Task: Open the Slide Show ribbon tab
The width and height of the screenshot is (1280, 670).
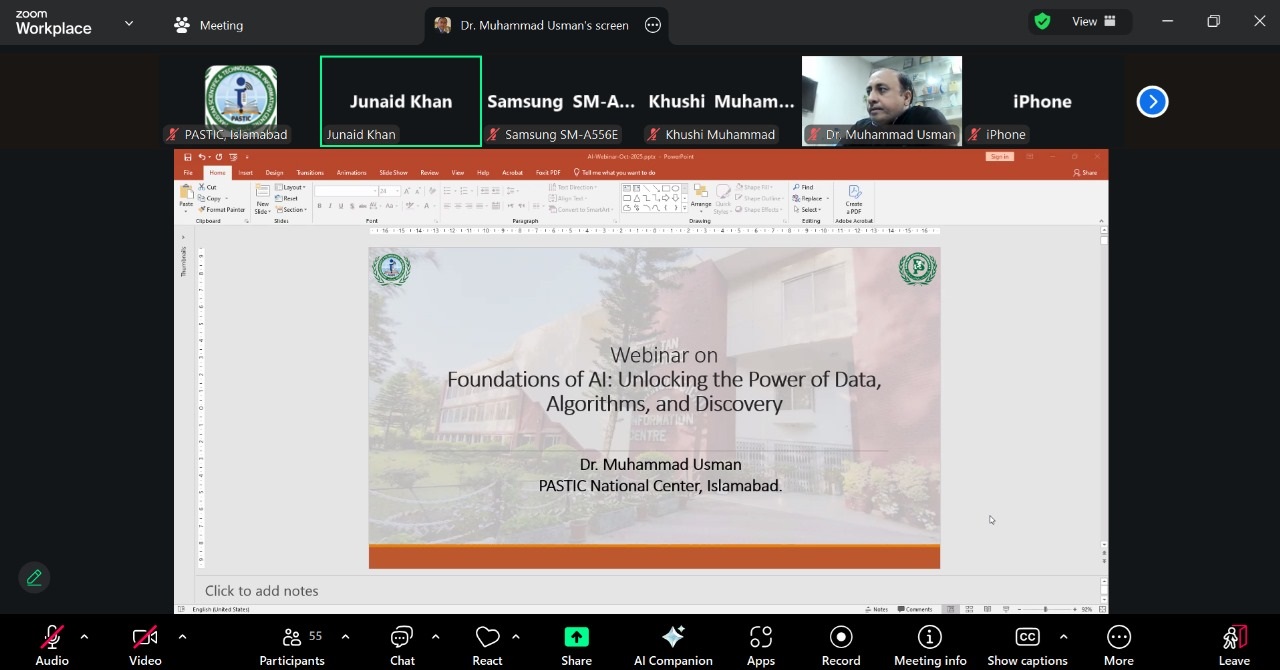Action: point(395,172)
